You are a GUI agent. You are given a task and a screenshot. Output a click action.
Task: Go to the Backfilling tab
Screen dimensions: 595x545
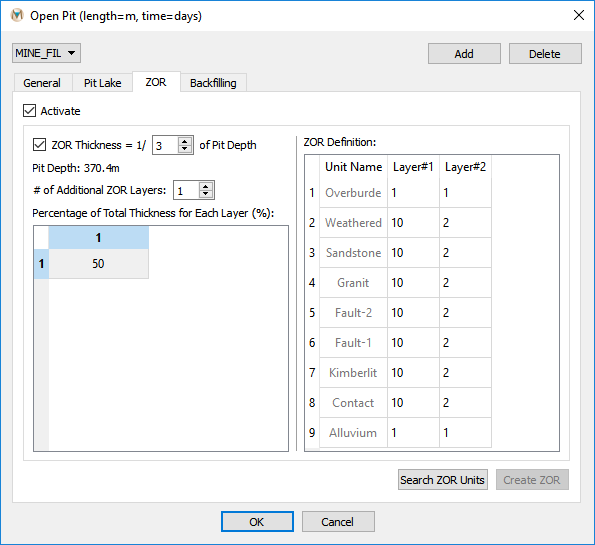213,83
